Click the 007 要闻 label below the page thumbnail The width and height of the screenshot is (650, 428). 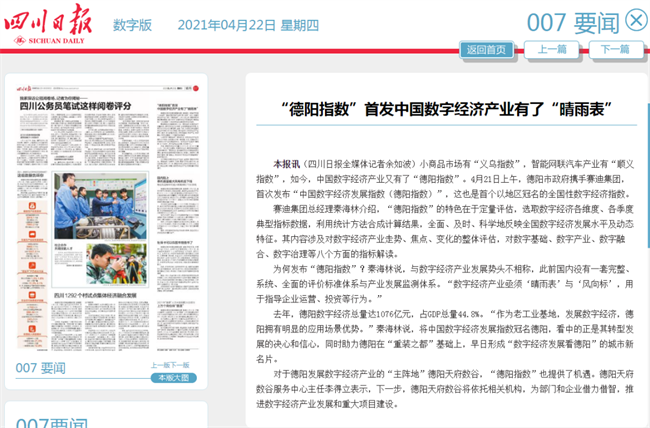tap(41, 368)
